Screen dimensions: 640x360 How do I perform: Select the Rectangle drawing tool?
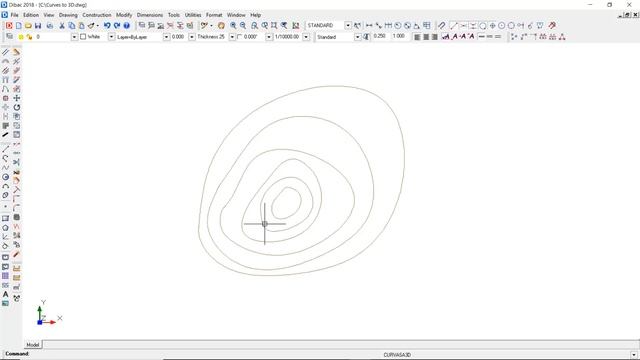point(5,218)
